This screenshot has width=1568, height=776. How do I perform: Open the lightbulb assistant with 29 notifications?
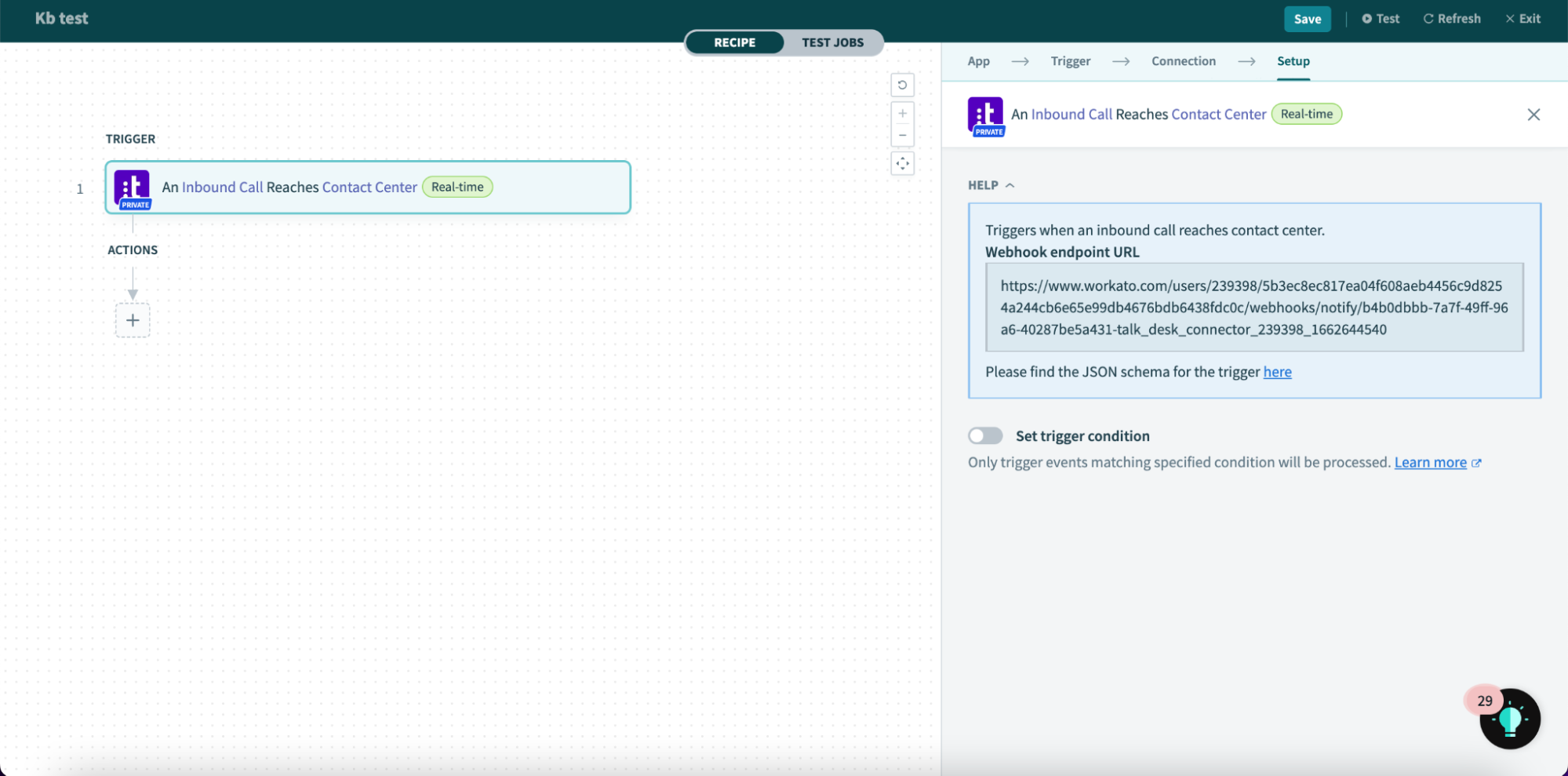coord(1508,718)
